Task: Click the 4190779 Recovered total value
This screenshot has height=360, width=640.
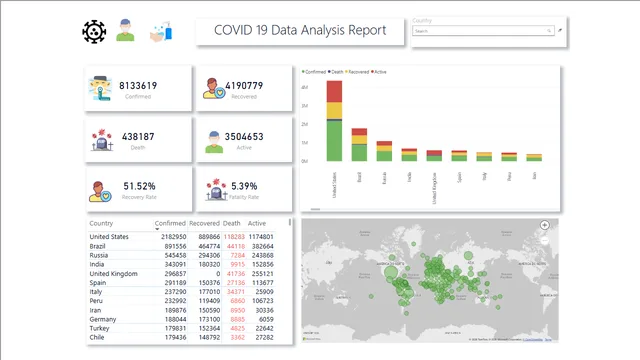Action: point(244,86)
